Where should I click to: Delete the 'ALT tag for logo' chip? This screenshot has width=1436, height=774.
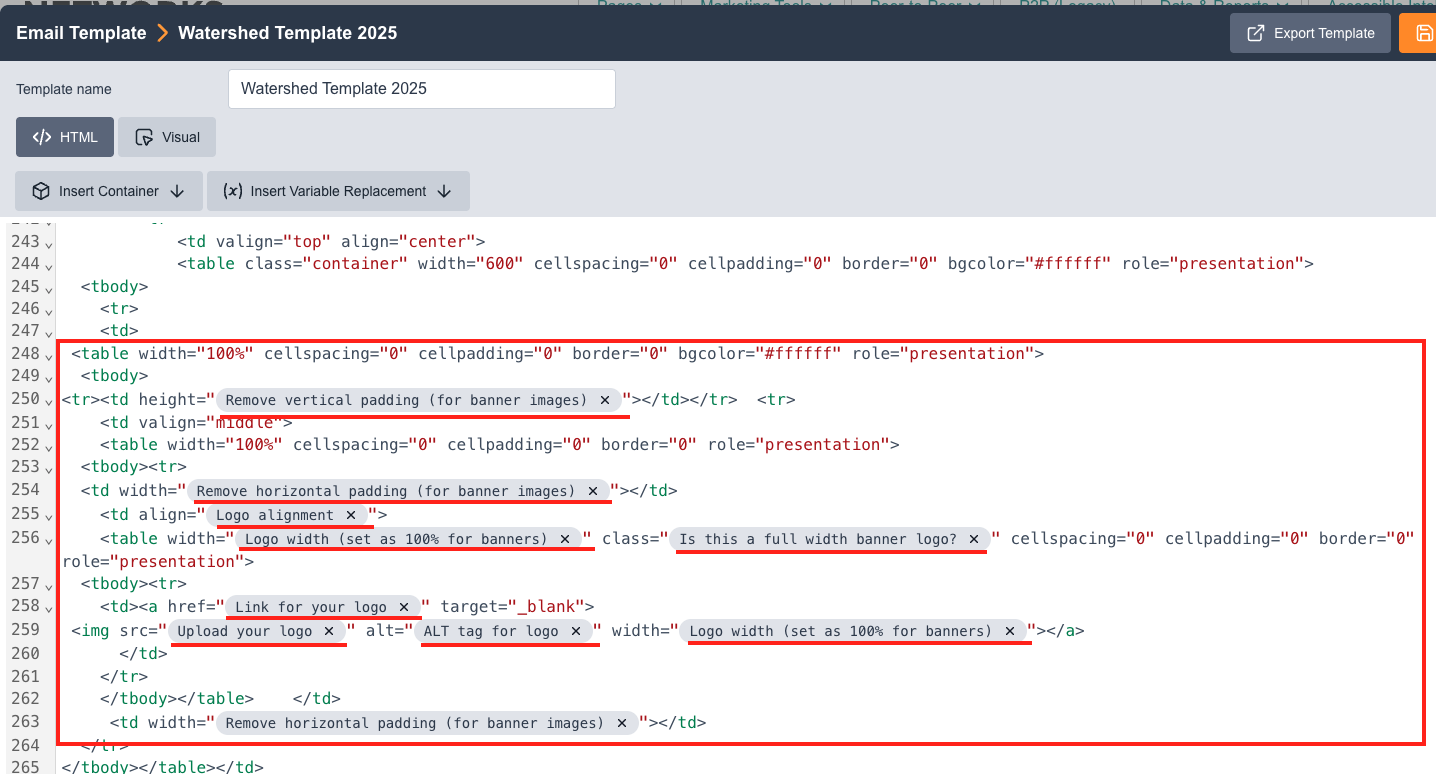(576, 631)
